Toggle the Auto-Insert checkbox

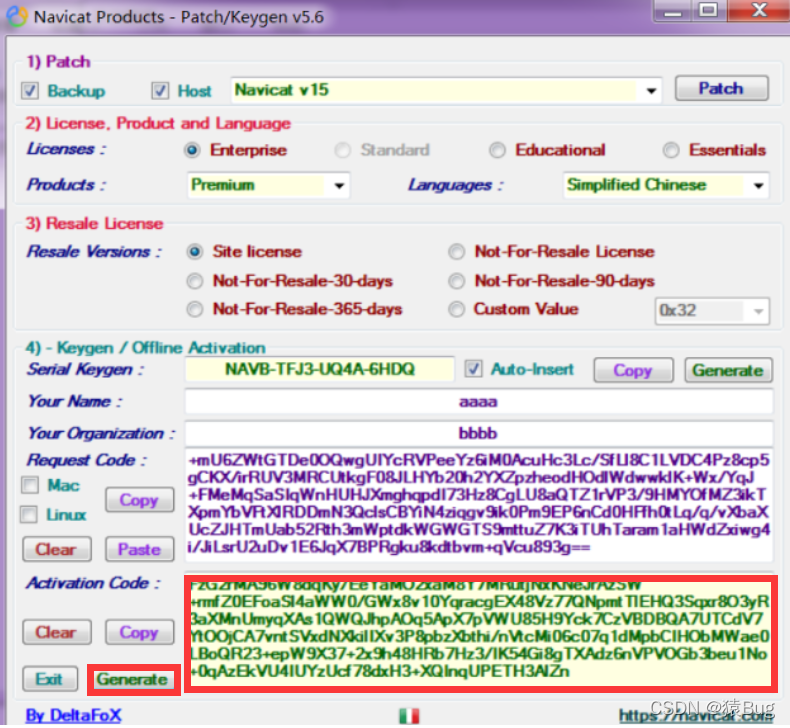[x=473, y=369]
